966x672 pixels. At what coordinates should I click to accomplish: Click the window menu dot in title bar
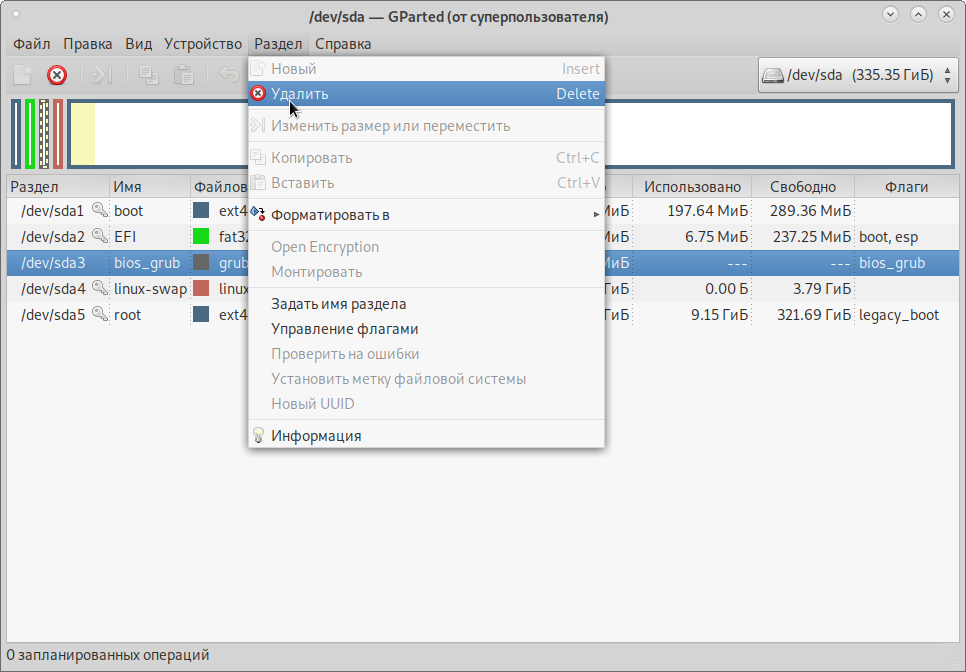pyautogui.click(x=16, y=14)
